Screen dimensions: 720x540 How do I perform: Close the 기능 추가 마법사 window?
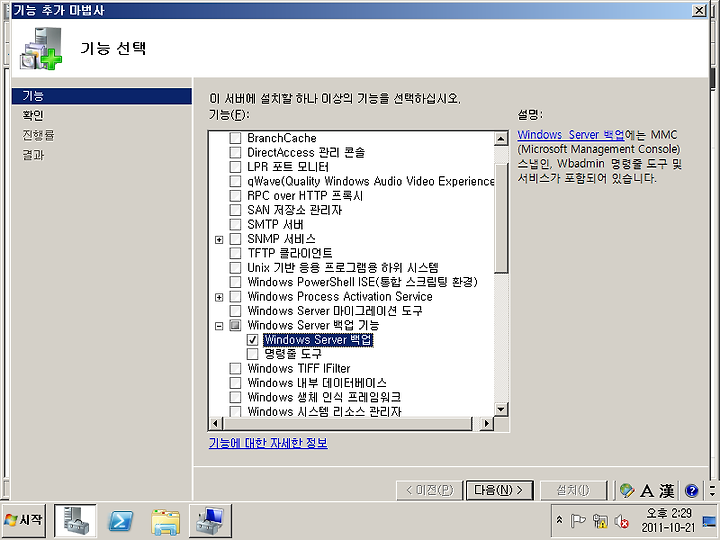[x=699, y=10]
